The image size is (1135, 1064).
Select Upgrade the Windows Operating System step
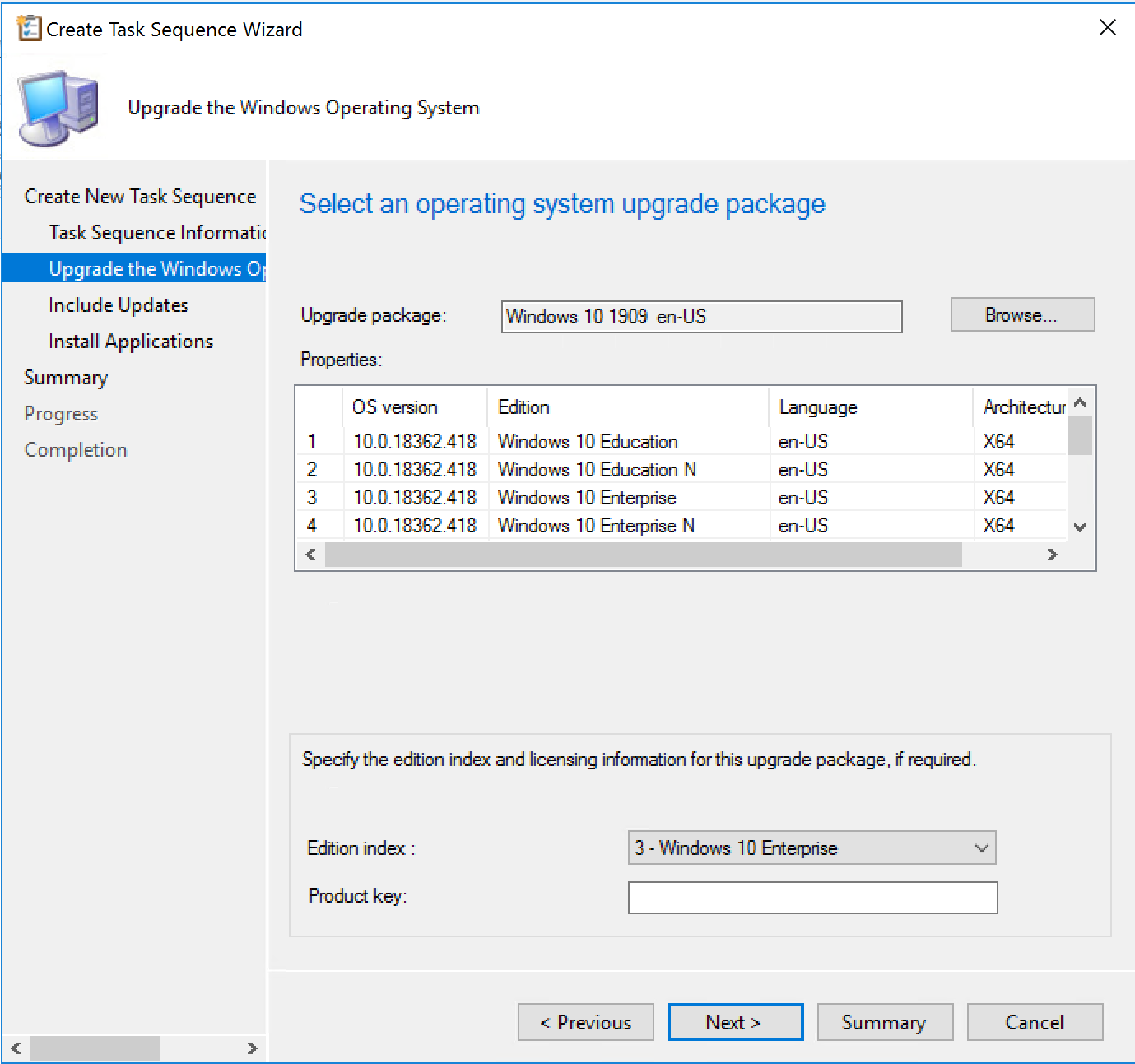(134, 269)
